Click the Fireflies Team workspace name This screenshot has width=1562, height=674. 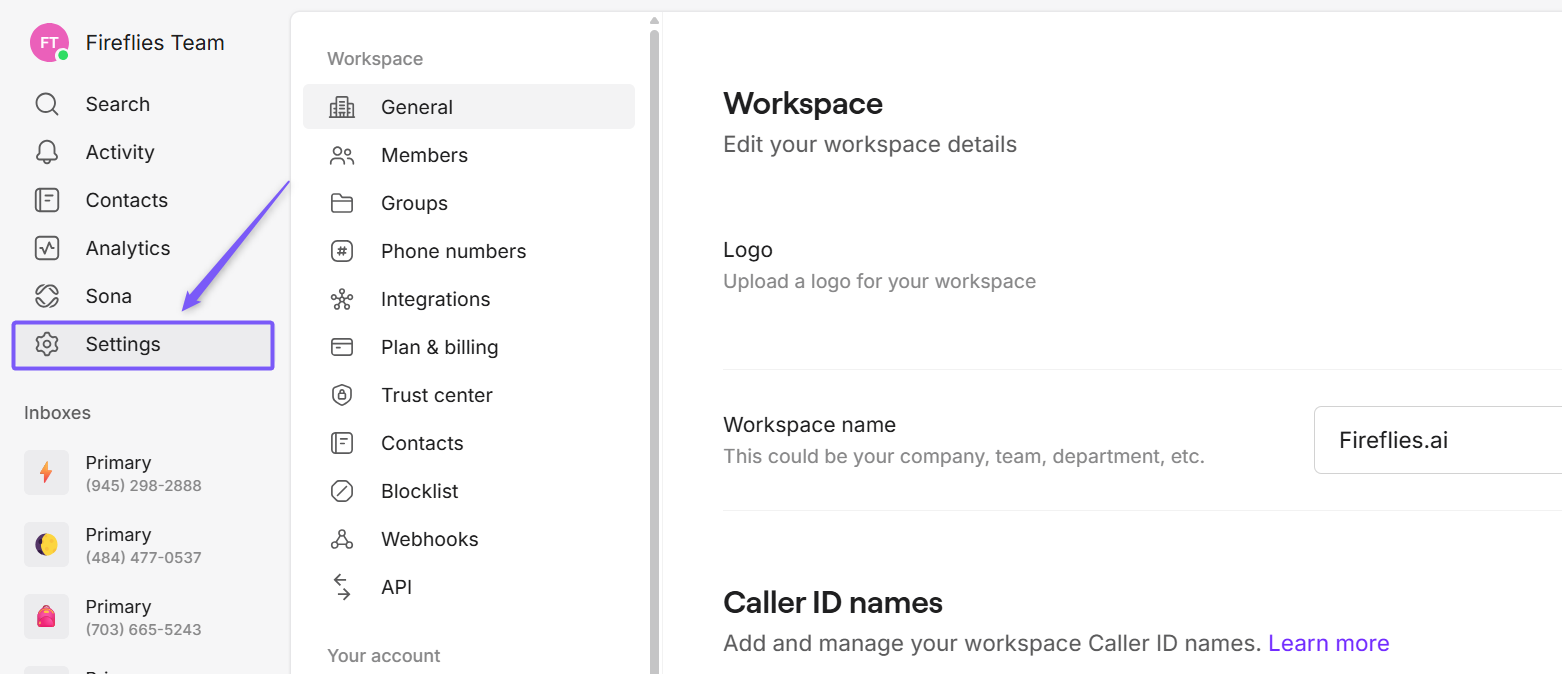[155, 43]
